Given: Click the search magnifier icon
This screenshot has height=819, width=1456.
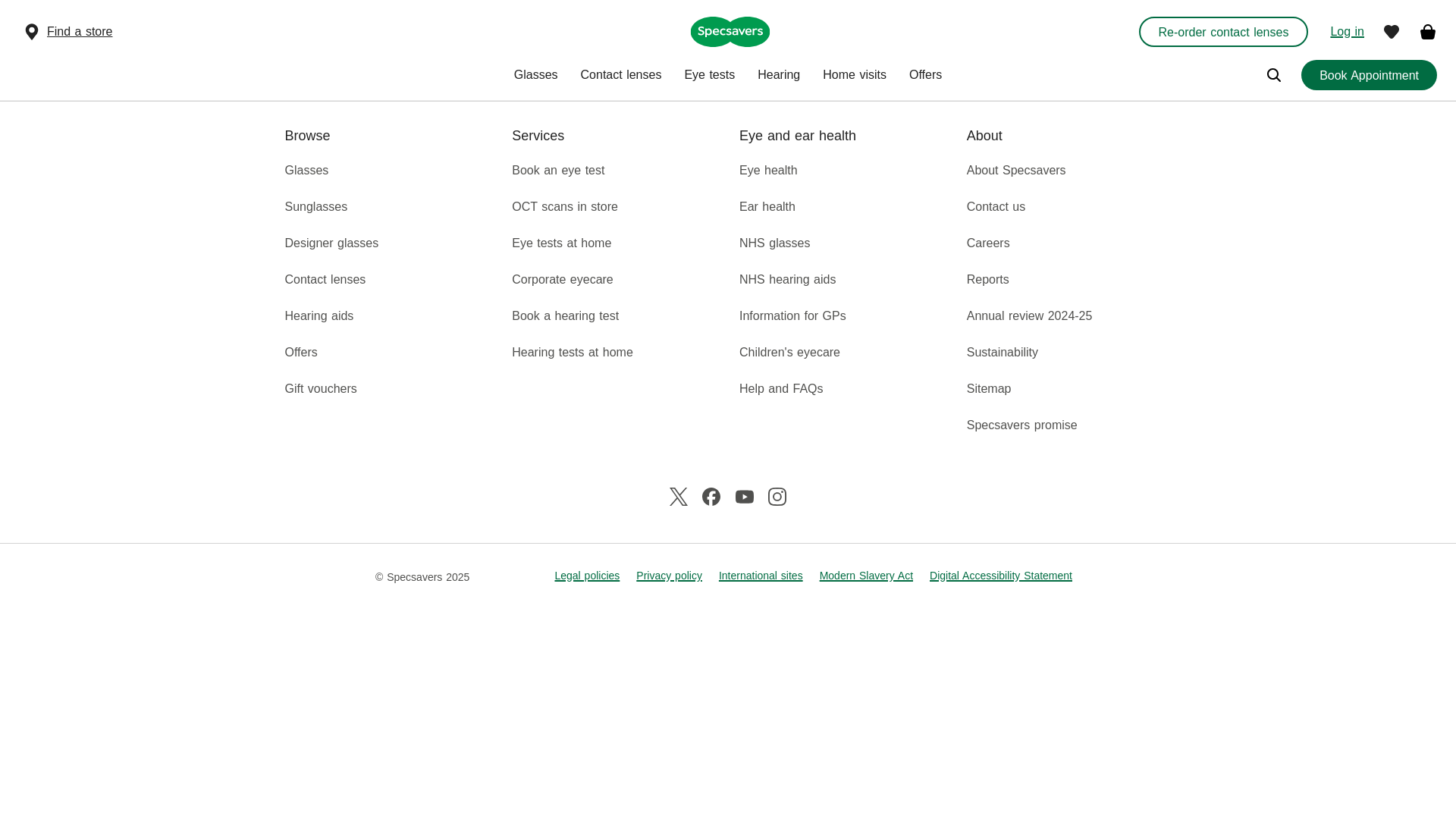Looking at the screenshot, I should (1273, 75).
